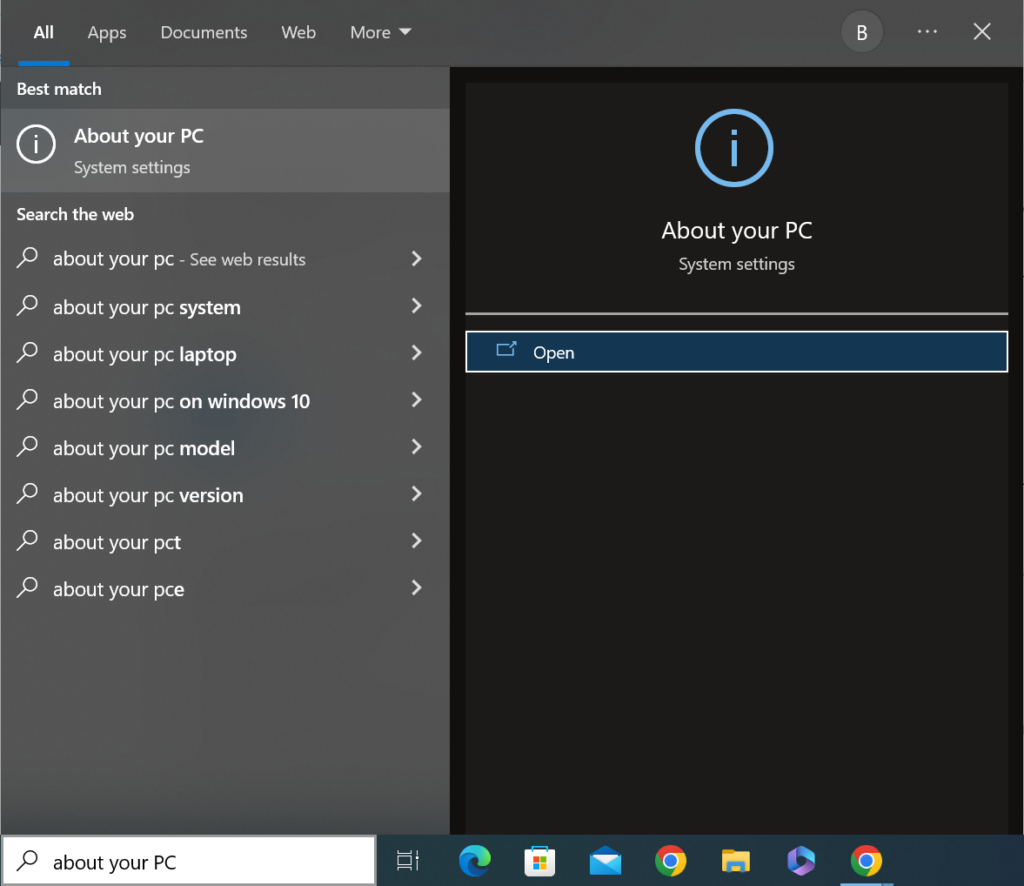Select 'about your pc on windows 10' suggestion
1024x886 pixels.
point(181,401)
